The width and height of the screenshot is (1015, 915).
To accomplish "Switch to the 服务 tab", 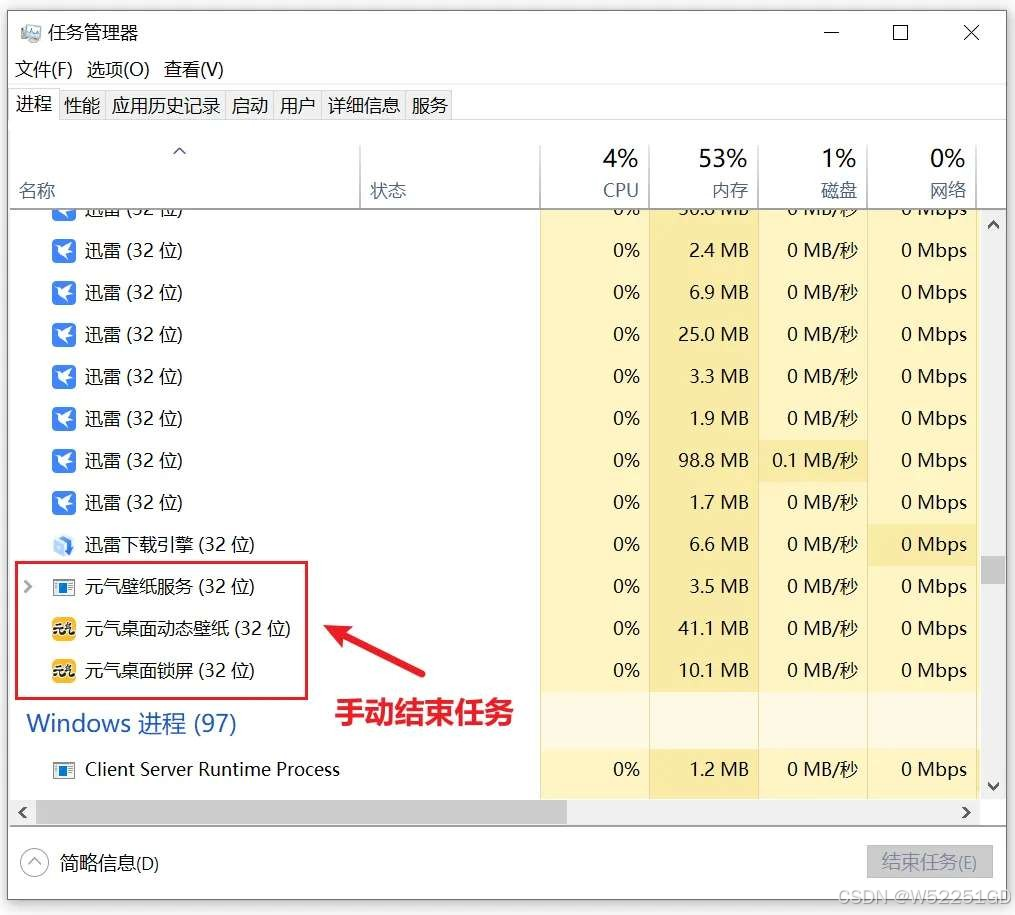I will coord(429,105).
